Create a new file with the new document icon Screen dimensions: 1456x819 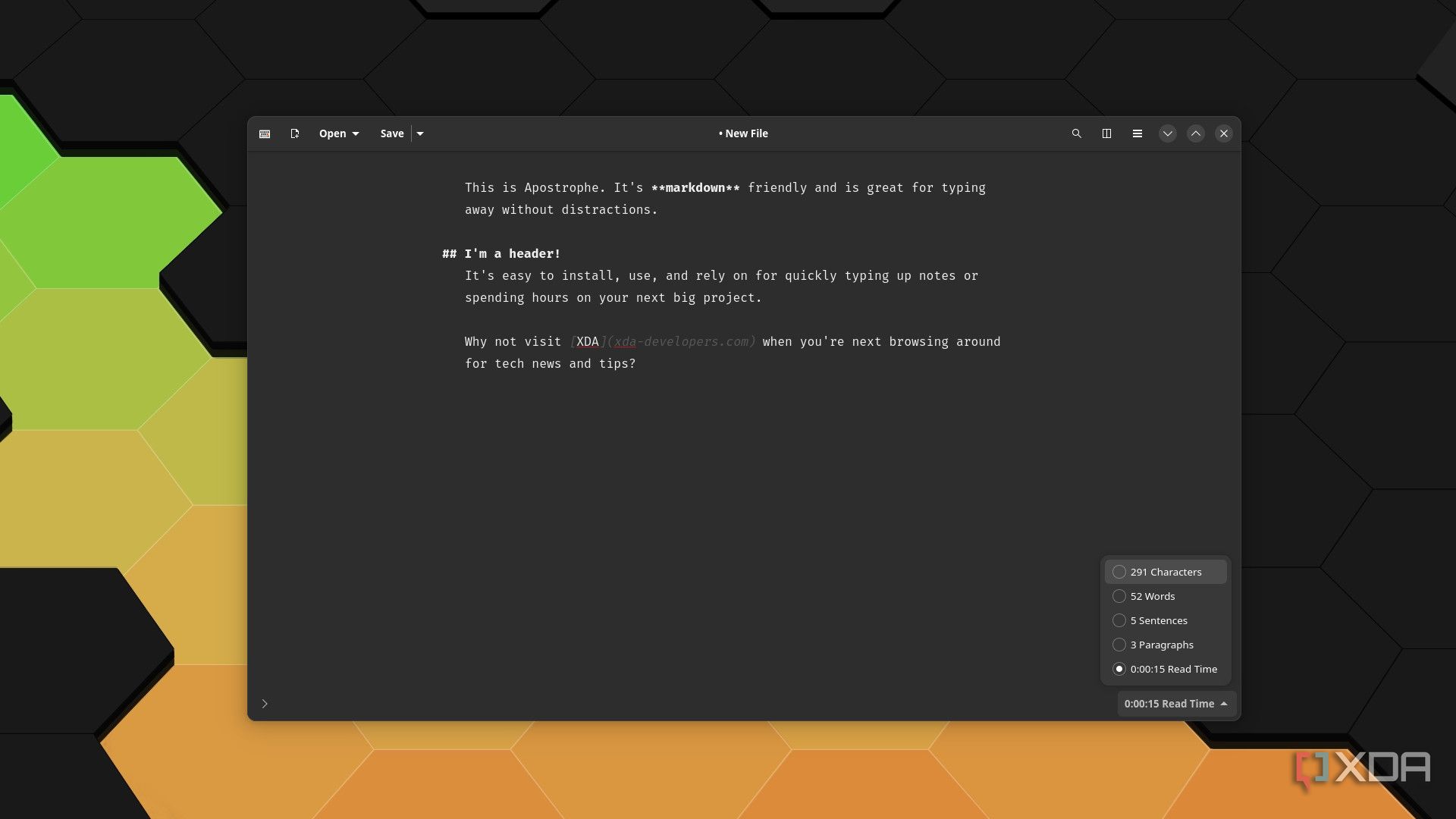(295, 133)
